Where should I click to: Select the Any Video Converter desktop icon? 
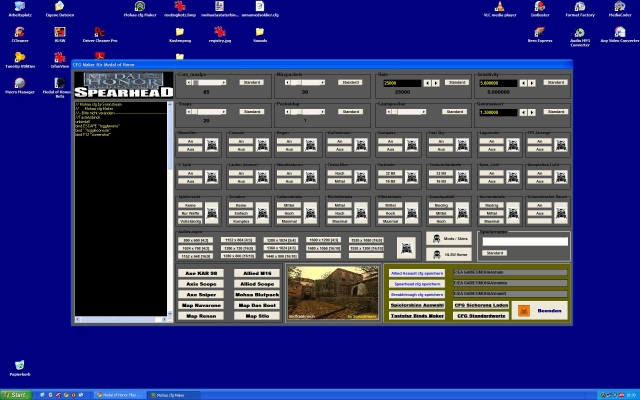tap(620, 35)
